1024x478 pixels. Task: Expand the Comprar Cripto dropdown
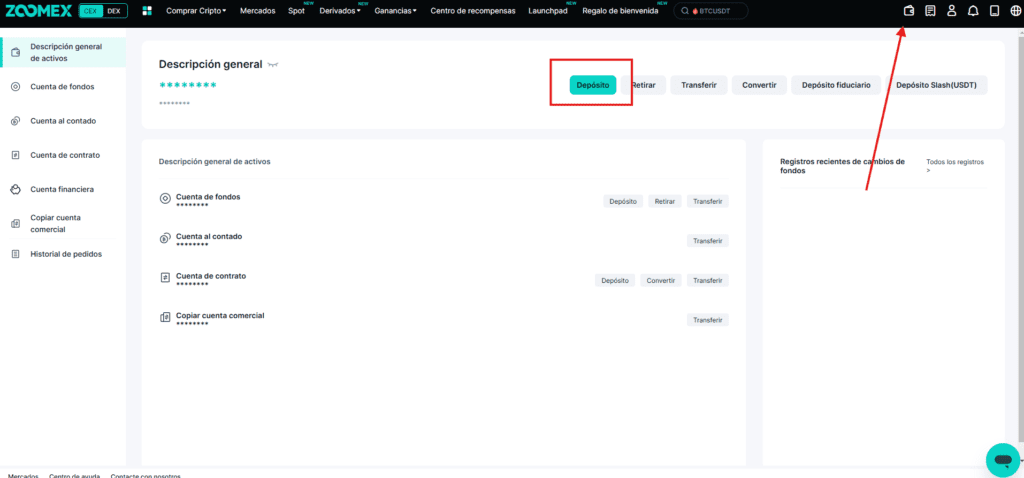[196, 11]
